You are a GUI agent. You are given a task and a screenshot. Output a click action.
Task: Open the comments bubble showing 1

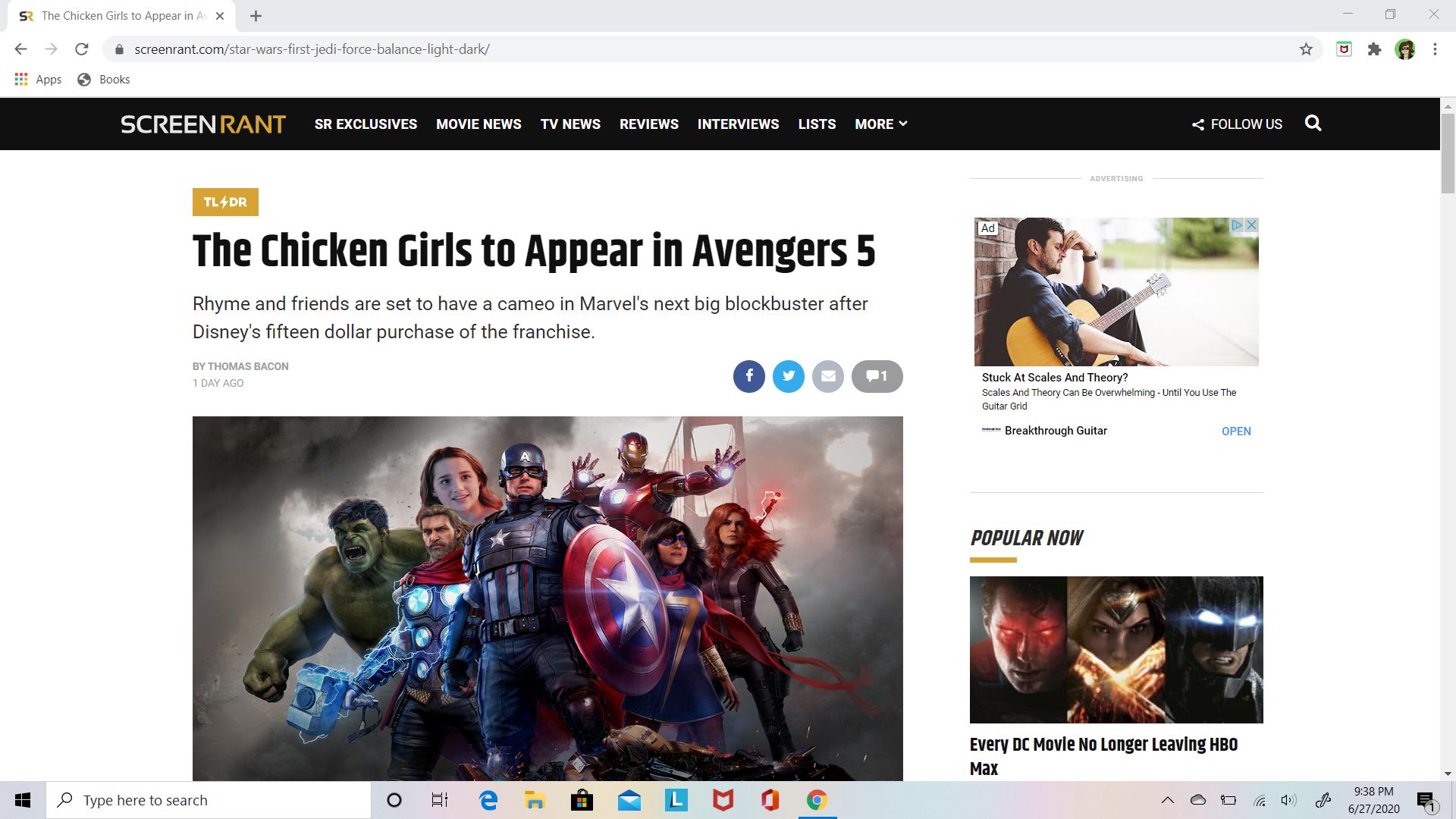tap(877, 376)
